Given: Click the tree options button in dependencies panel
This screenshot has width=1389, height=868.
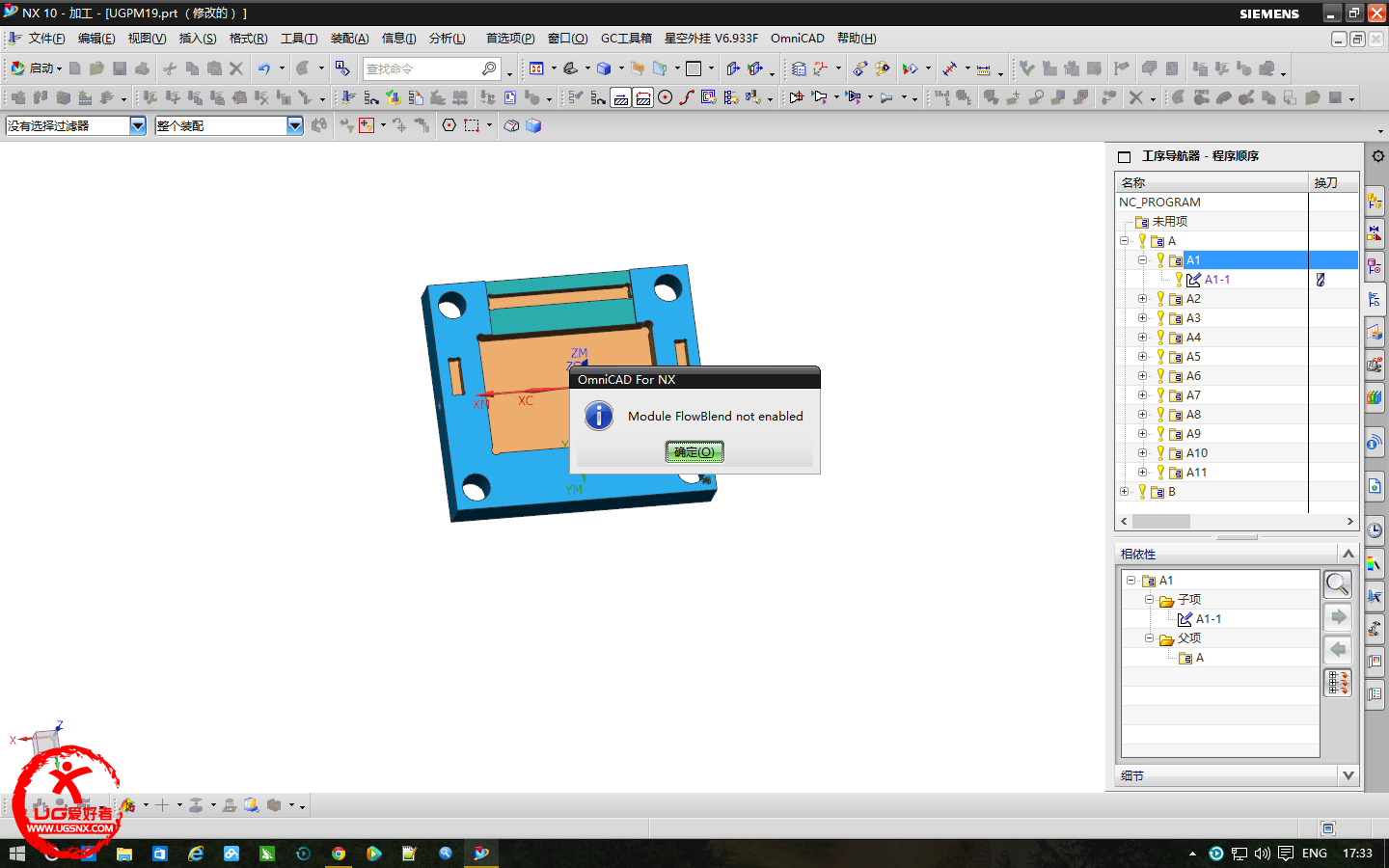Looking at the screenshot, I should (x=1338, y=683).
